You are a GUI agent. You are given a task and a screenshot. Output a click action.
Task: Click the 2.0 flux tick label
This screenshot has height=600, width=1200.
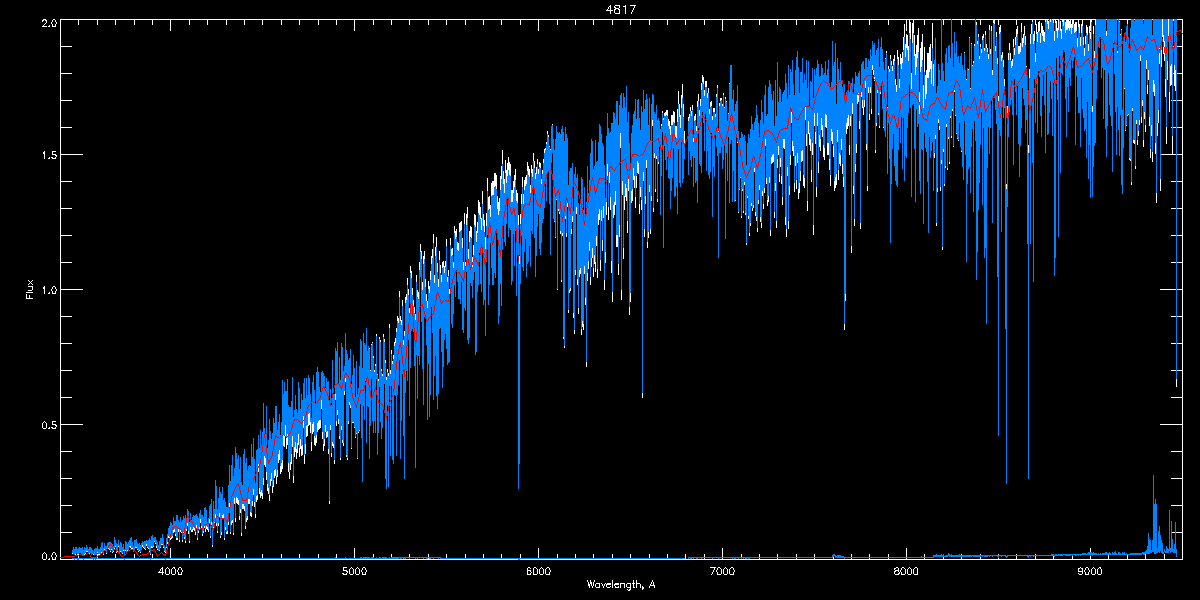(48, 22)
